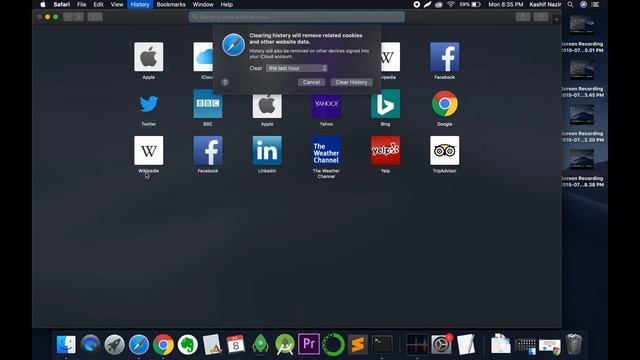Select Screen Recording 5.01 PM desktop file
The width and height of the screenshot is (640, 360).
[582, 35]
